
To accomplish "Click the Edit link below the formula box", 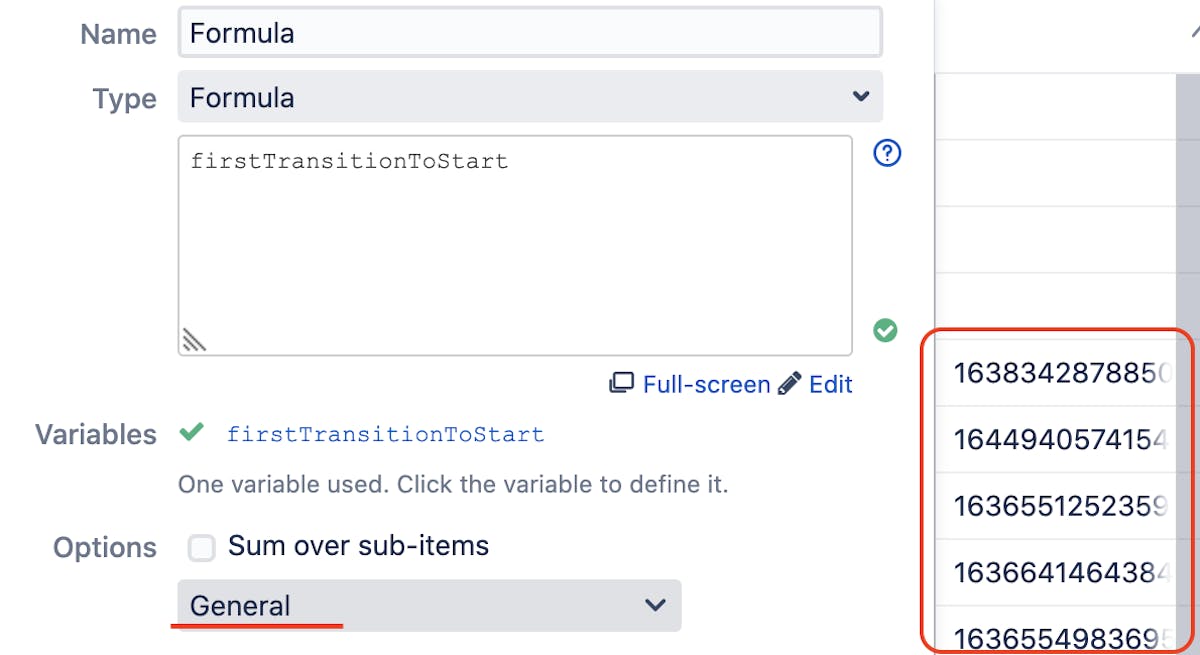I will pos(828,383).
